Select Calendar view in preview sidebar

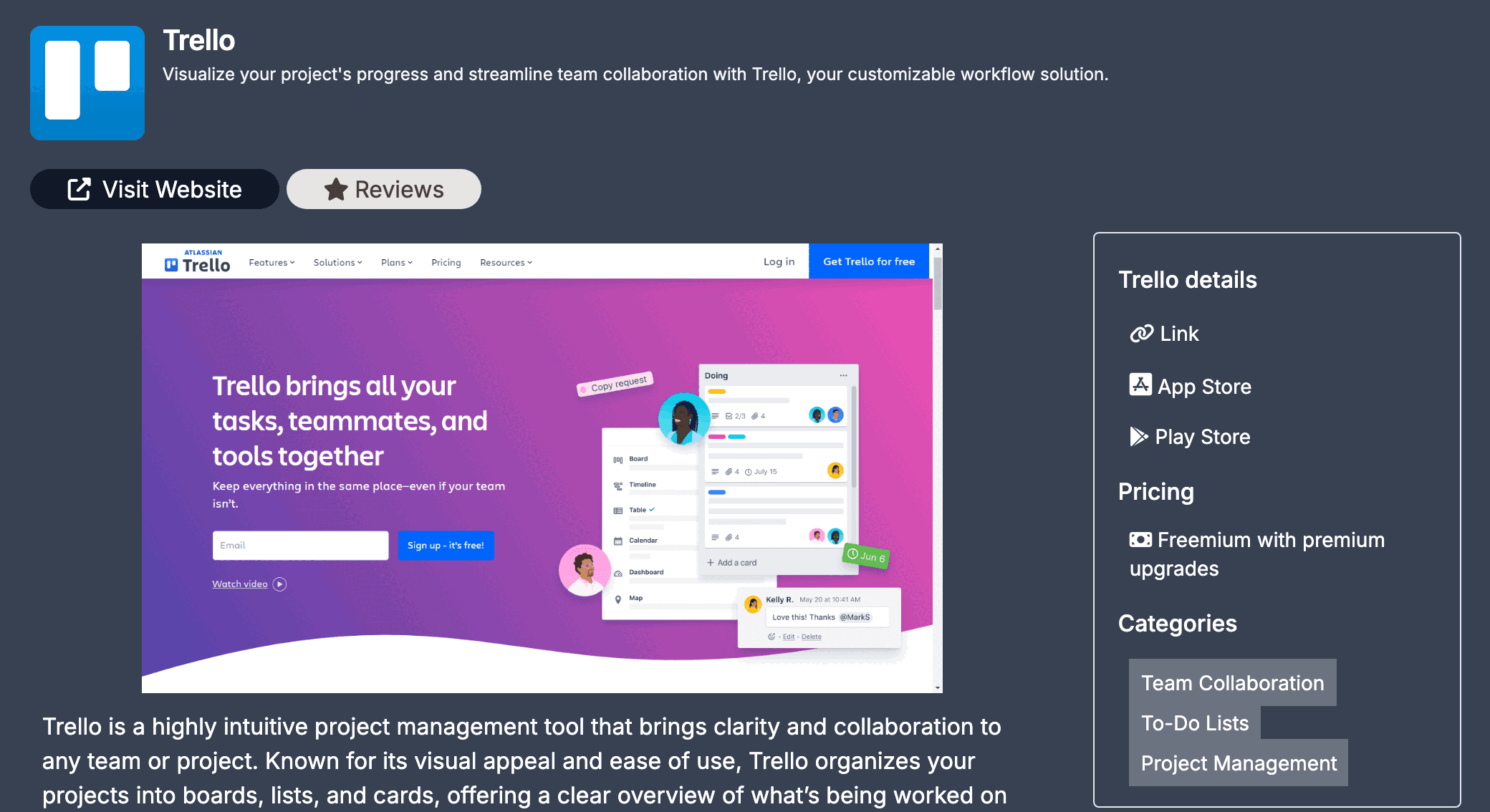point(635,541)
